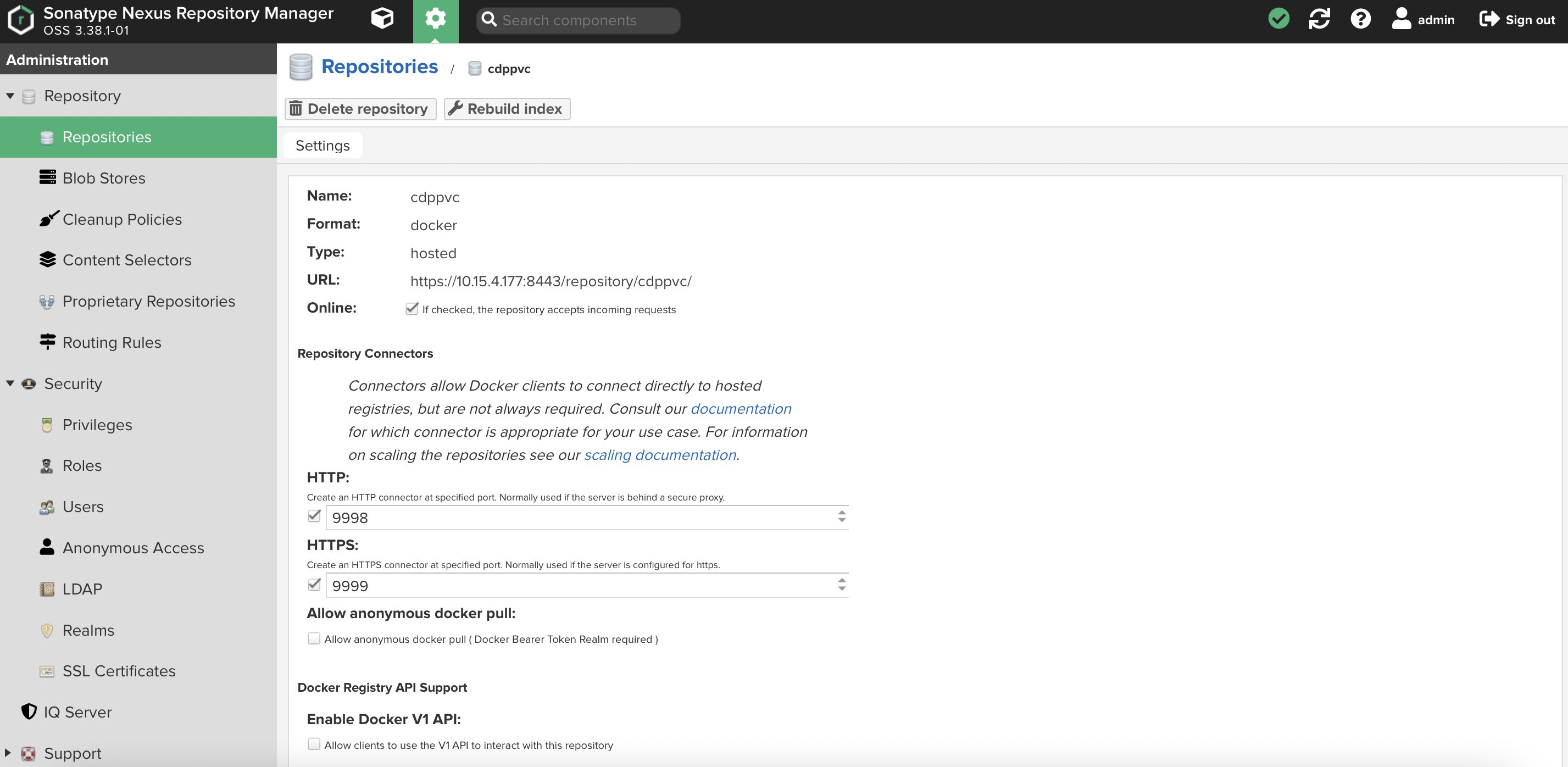This screenshot has width=1568, height=767.
Task: Click the refresh arrows icon
Action: tap(1319, 19)
